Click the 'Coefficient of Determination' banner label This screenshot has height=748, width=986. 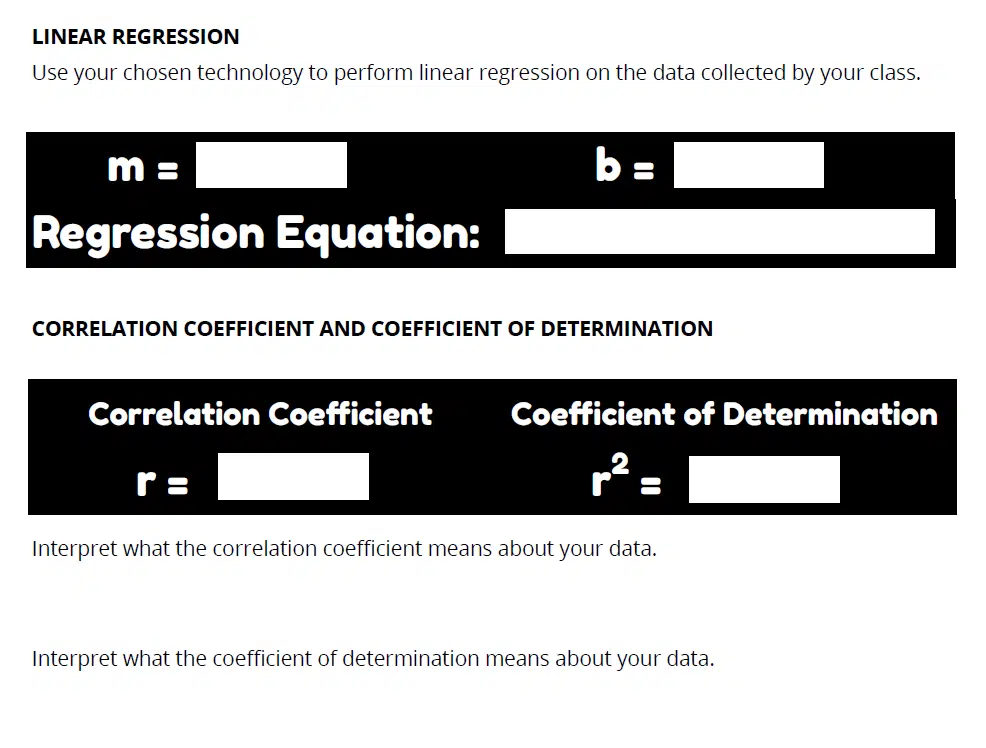[724, 414]
